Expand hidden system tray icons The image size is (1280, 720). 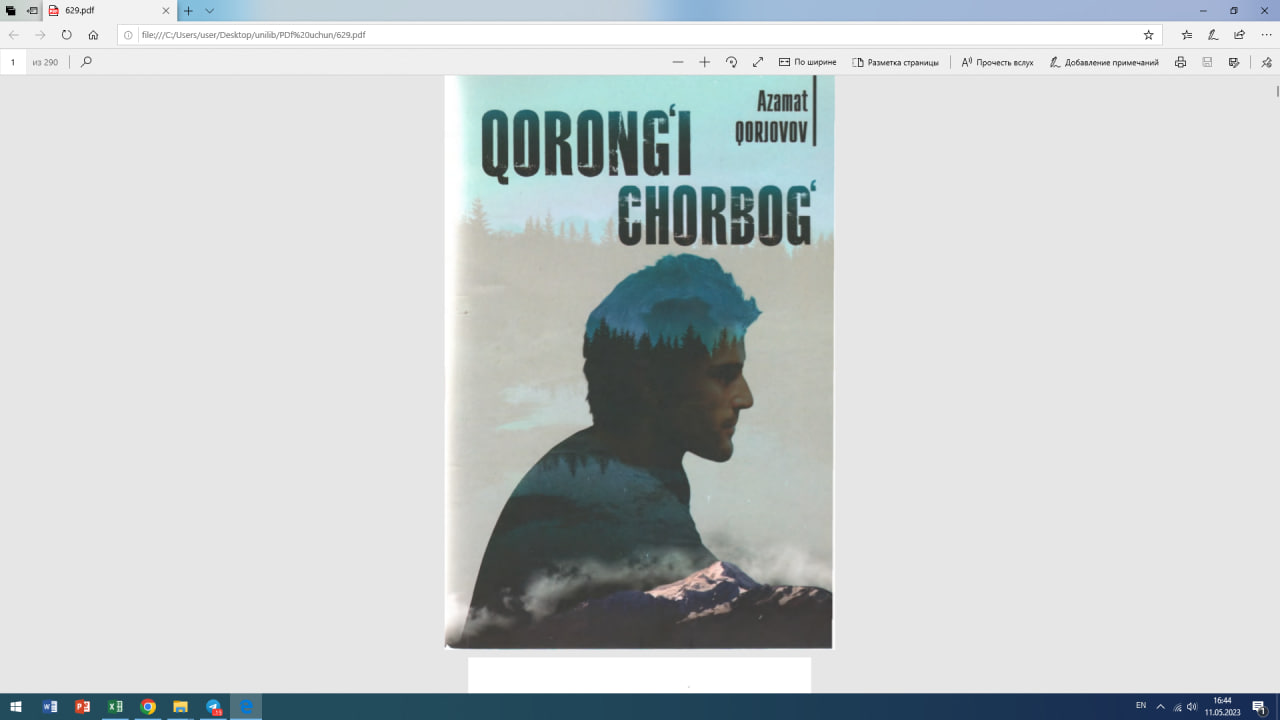pos(1161,706)
